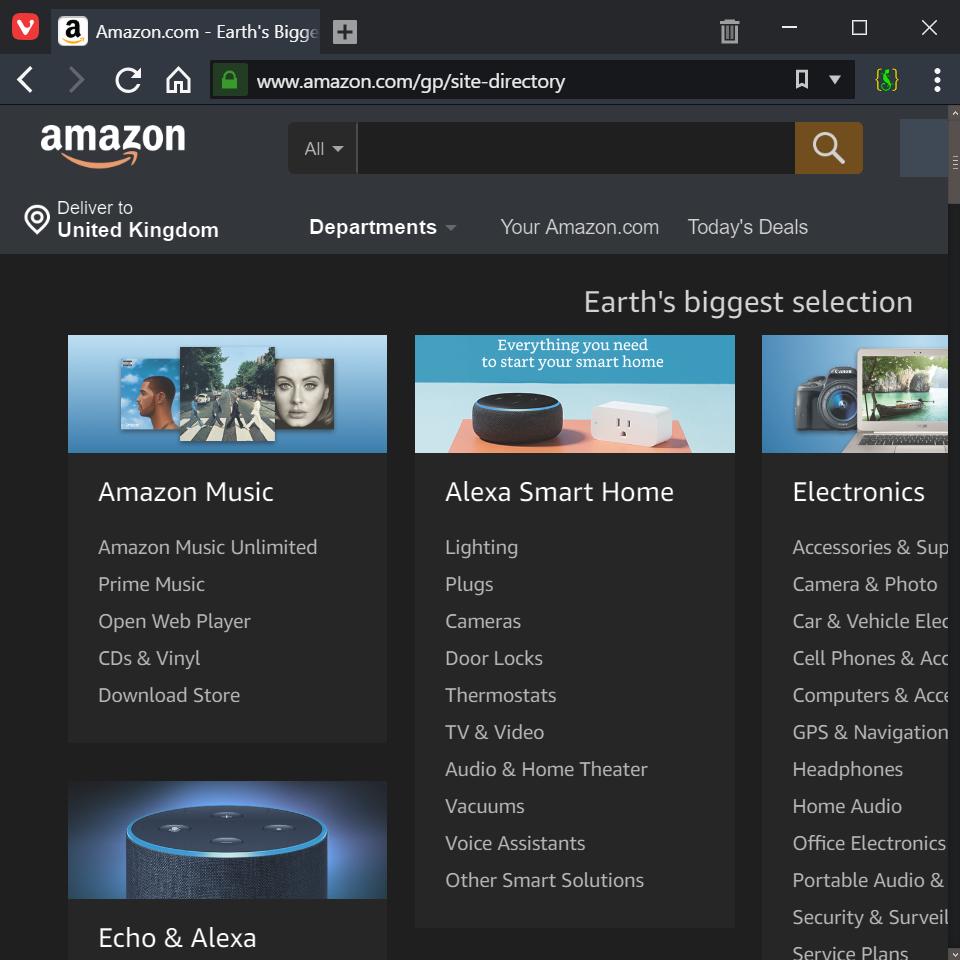Open the Open Web Player link
The image size is (960, 960).
pyautogui.click(x=174, y=621)
